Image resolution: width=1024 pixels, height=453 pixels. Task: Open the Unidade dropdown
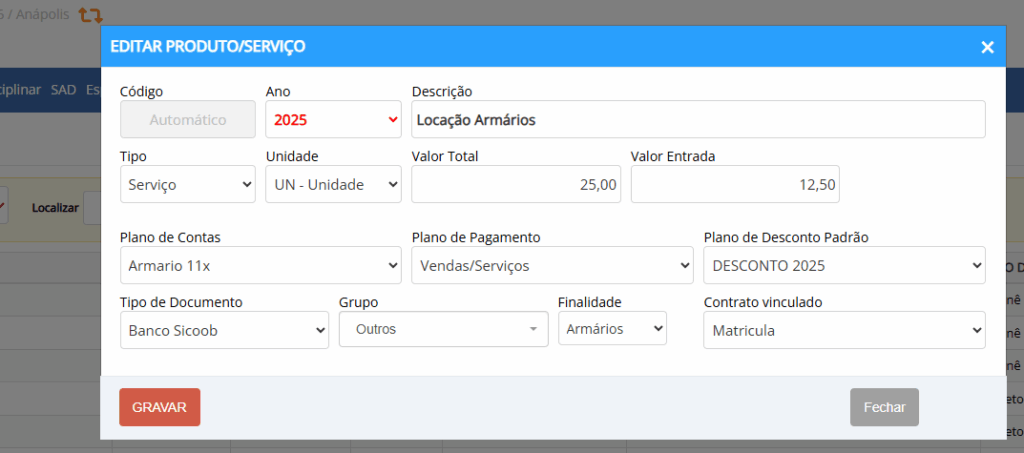click(333, 184)
